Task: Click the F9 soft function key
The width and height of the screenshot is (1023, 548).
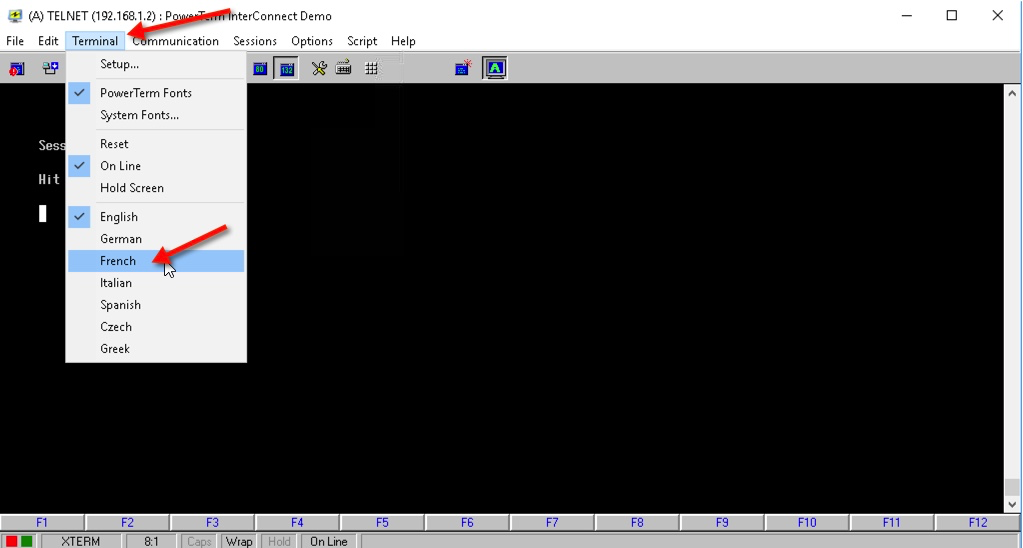Action: click(722, 523)
